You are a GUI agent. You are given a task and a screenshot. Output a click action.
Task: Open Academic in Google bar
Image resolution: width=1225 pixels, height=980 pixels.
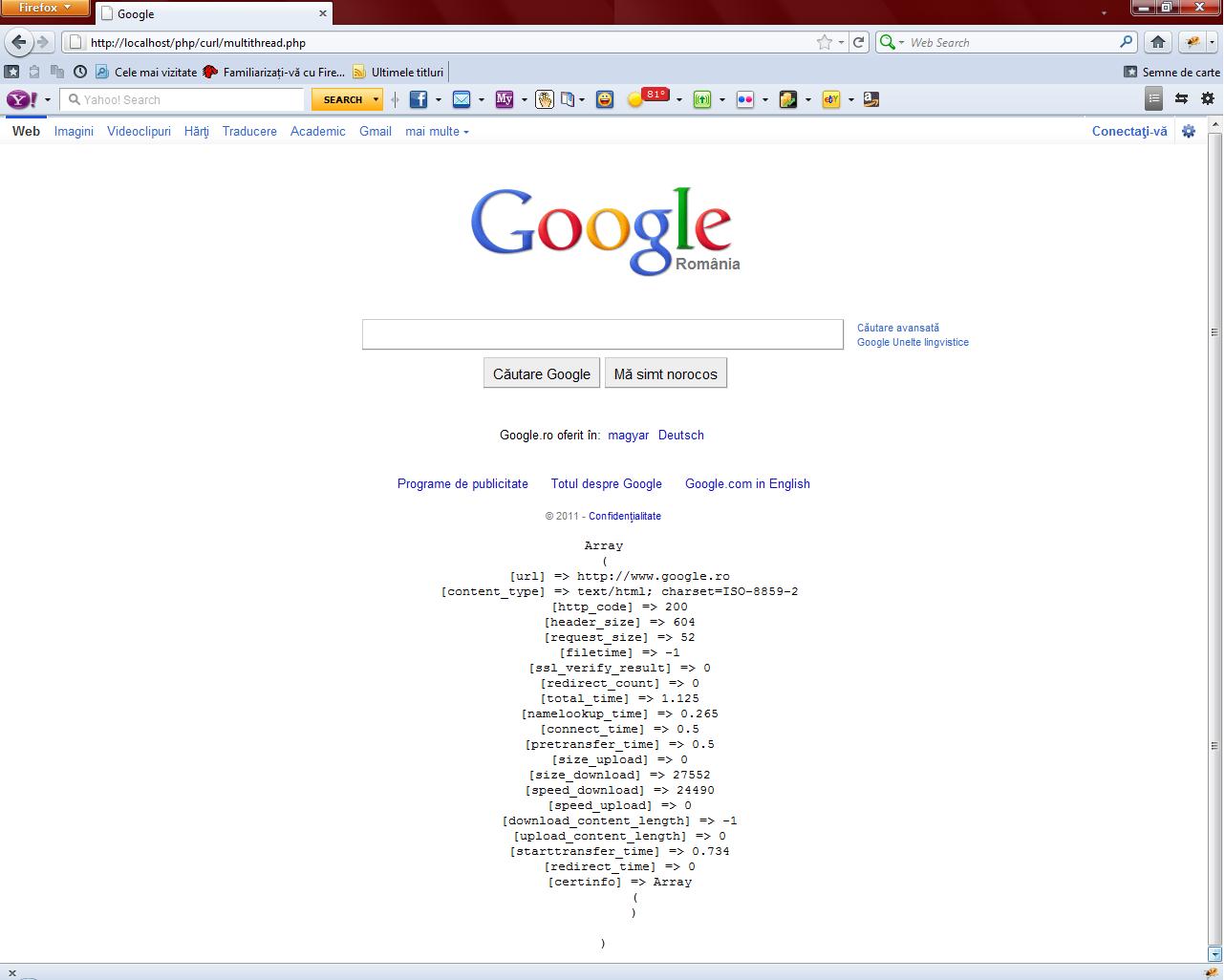coord(318,132)
